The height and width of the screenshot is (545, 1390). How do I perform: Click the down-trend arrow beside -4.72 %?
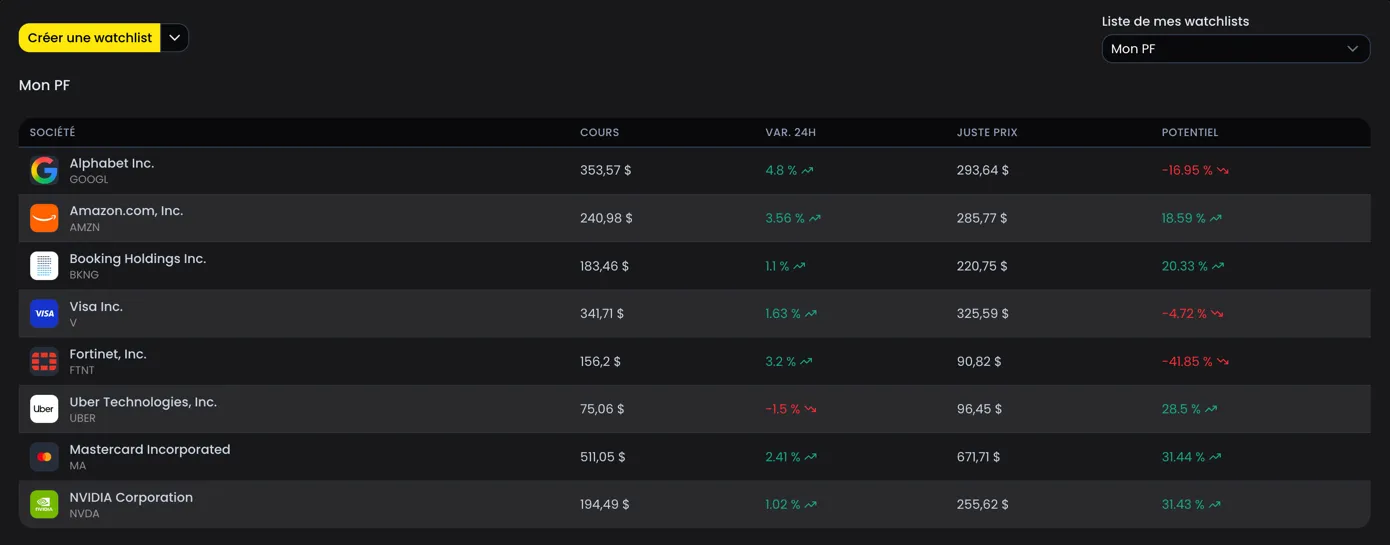[1217, 314]
